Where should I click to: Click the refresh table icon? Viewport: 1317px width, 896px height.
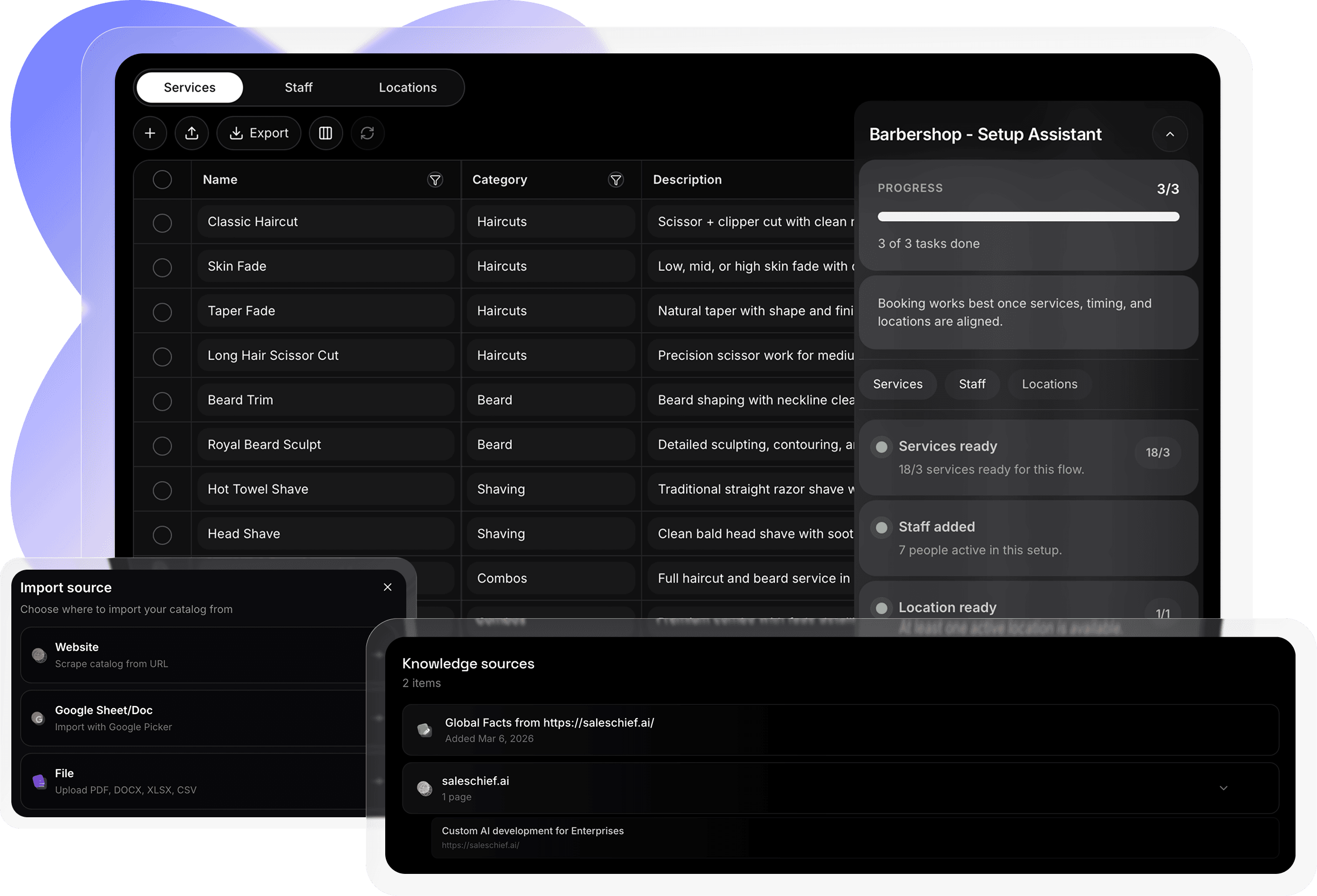pos(367,133)
